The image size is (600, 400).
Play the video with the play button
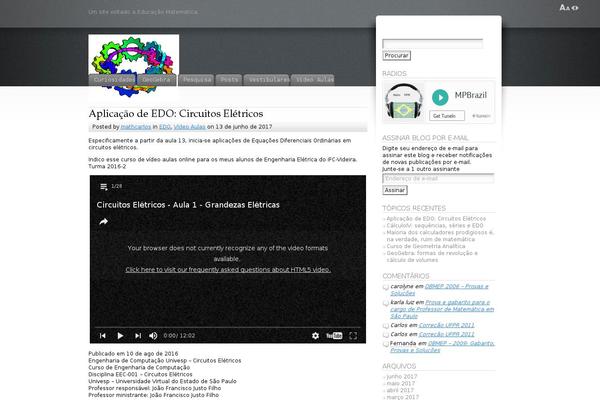(x=120, y=336)
